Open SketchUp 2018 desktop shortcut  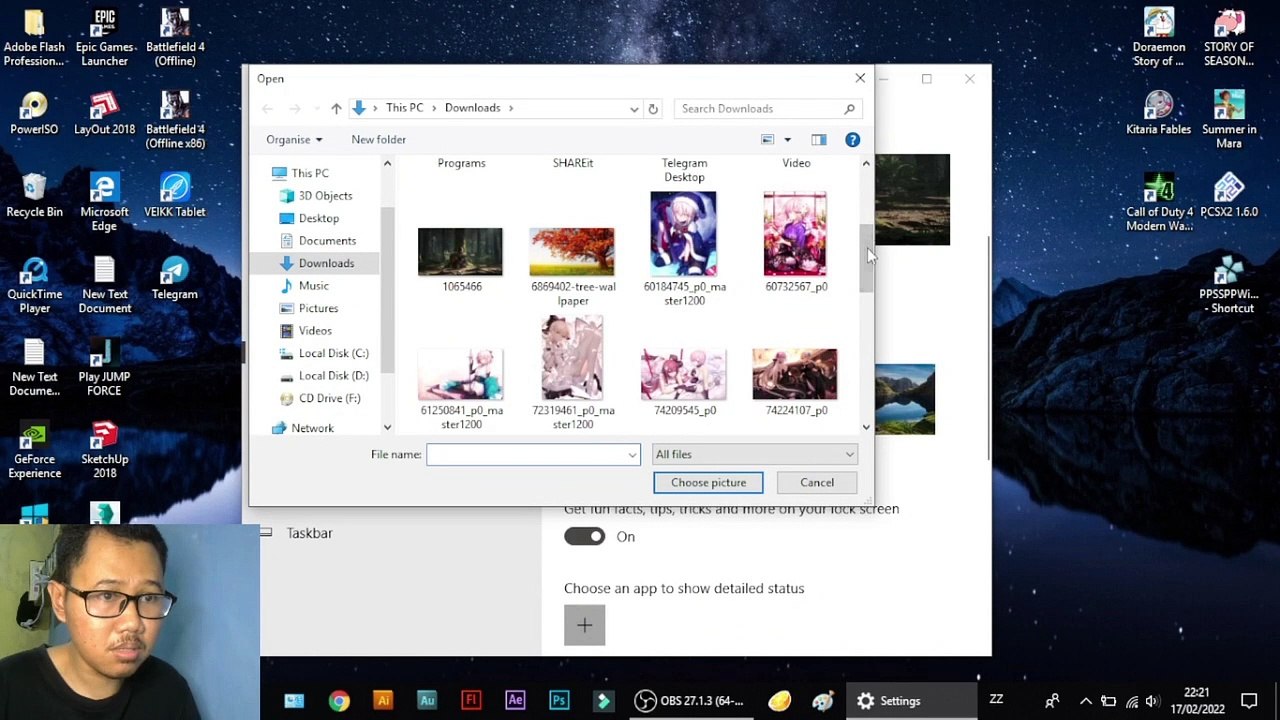(x=105, y=451)
